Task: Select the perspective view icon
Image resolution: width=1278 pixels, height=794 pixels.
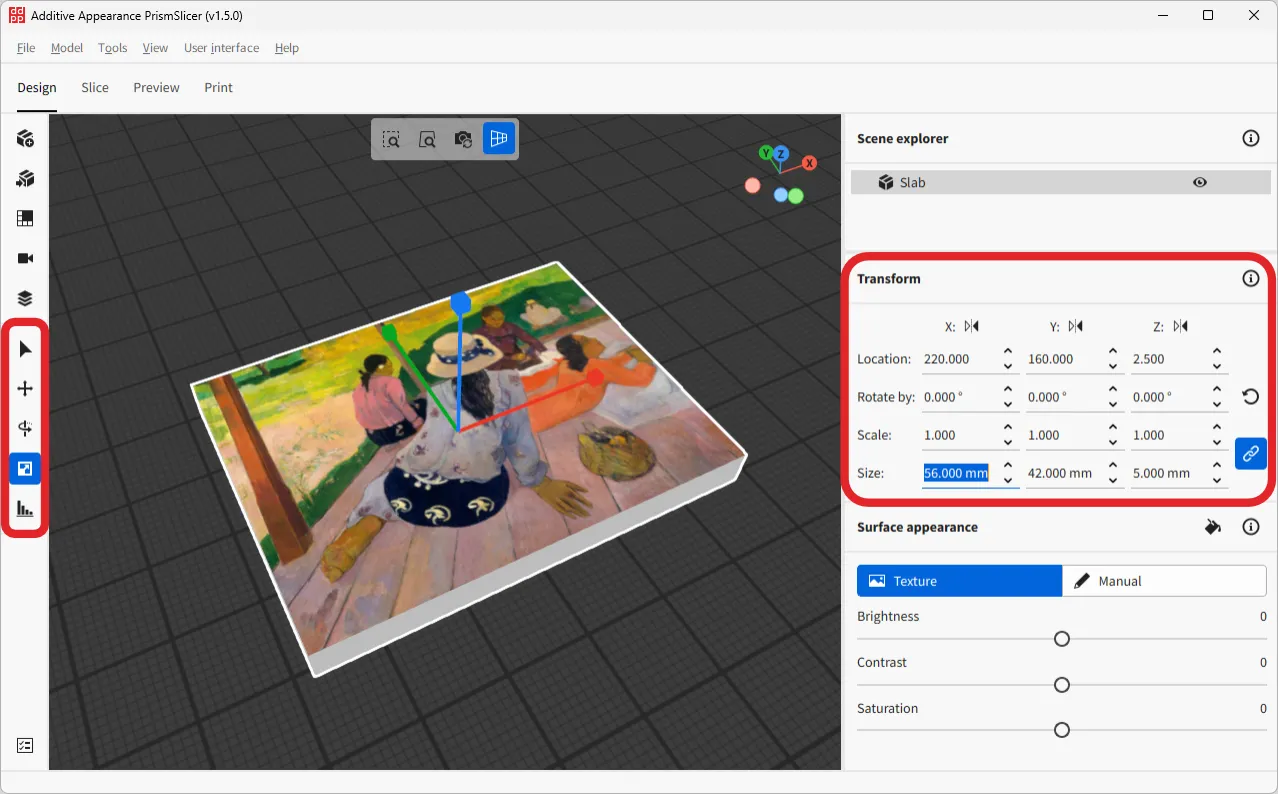Action: (498, 139)
